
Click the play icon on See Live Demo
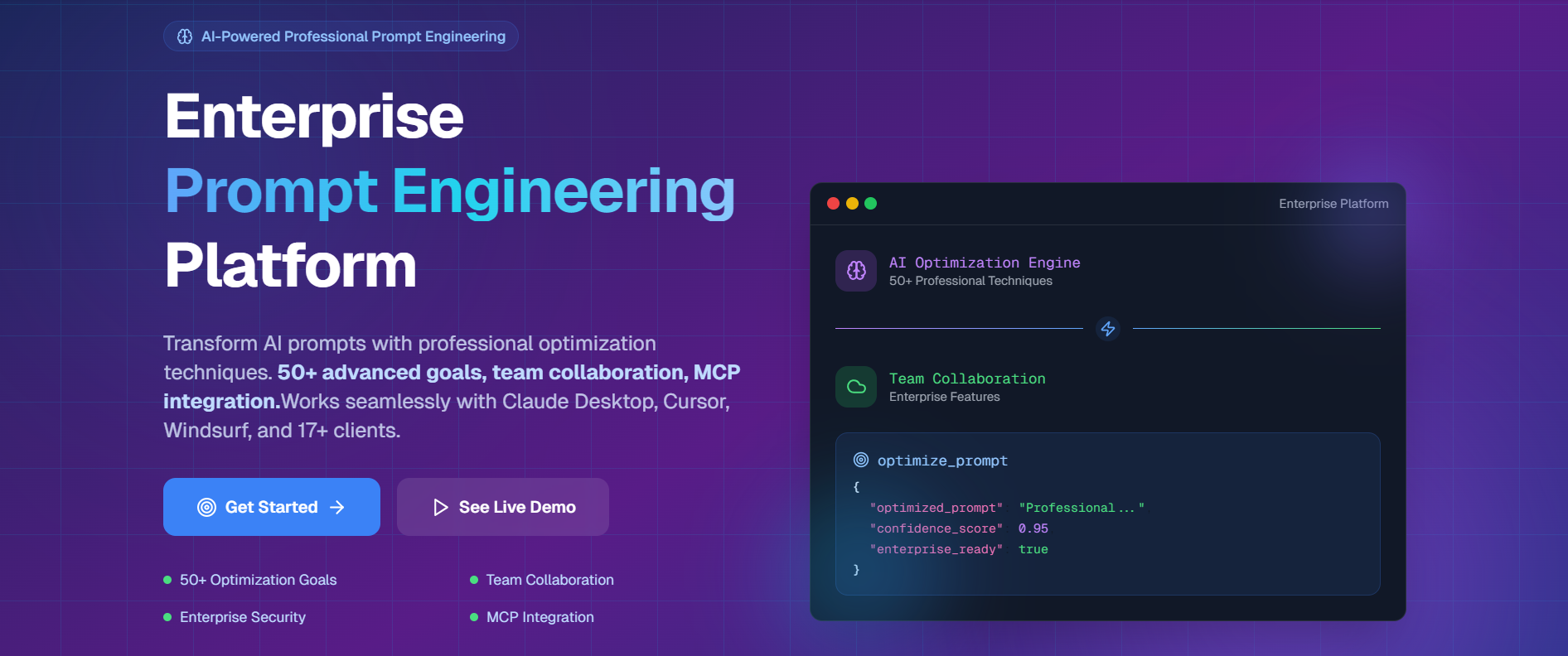point(441,507)
